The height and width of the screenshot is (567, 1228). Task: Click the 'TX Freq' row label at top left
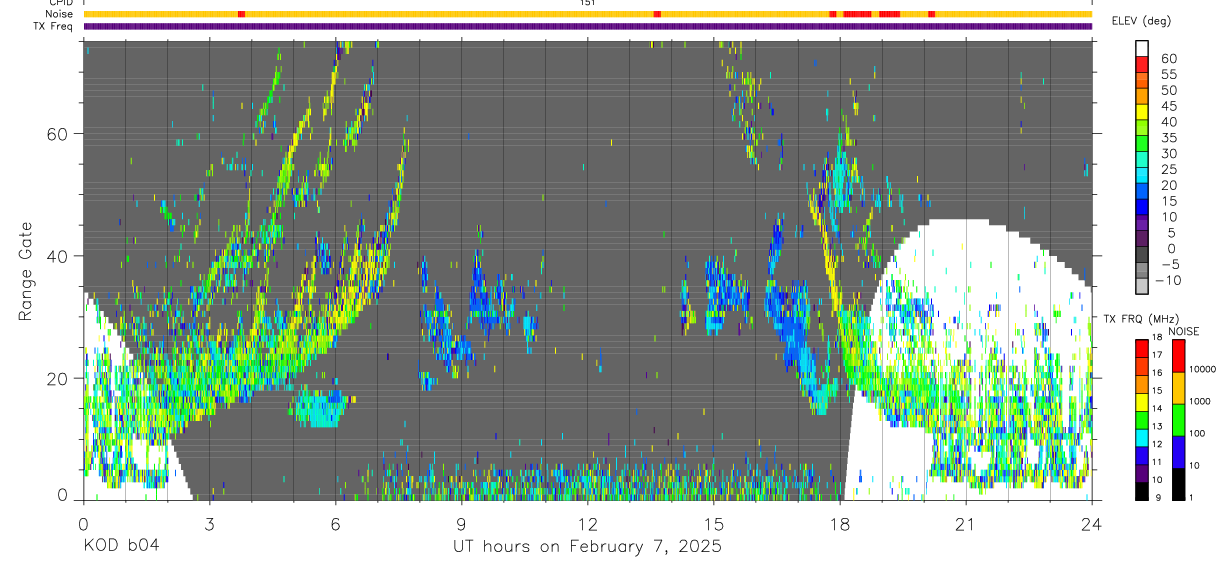click(55, 26)
